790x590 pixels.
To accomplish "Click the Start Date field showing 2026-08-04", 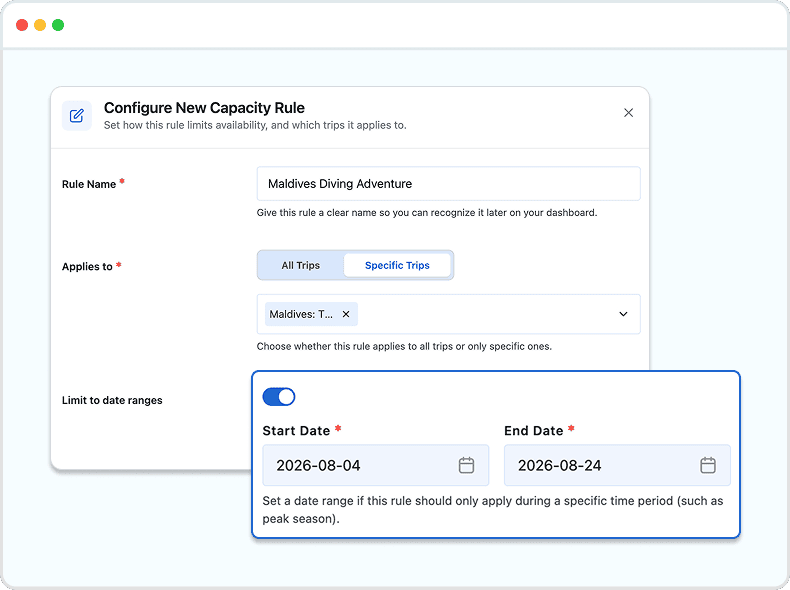I will (375, 465).
